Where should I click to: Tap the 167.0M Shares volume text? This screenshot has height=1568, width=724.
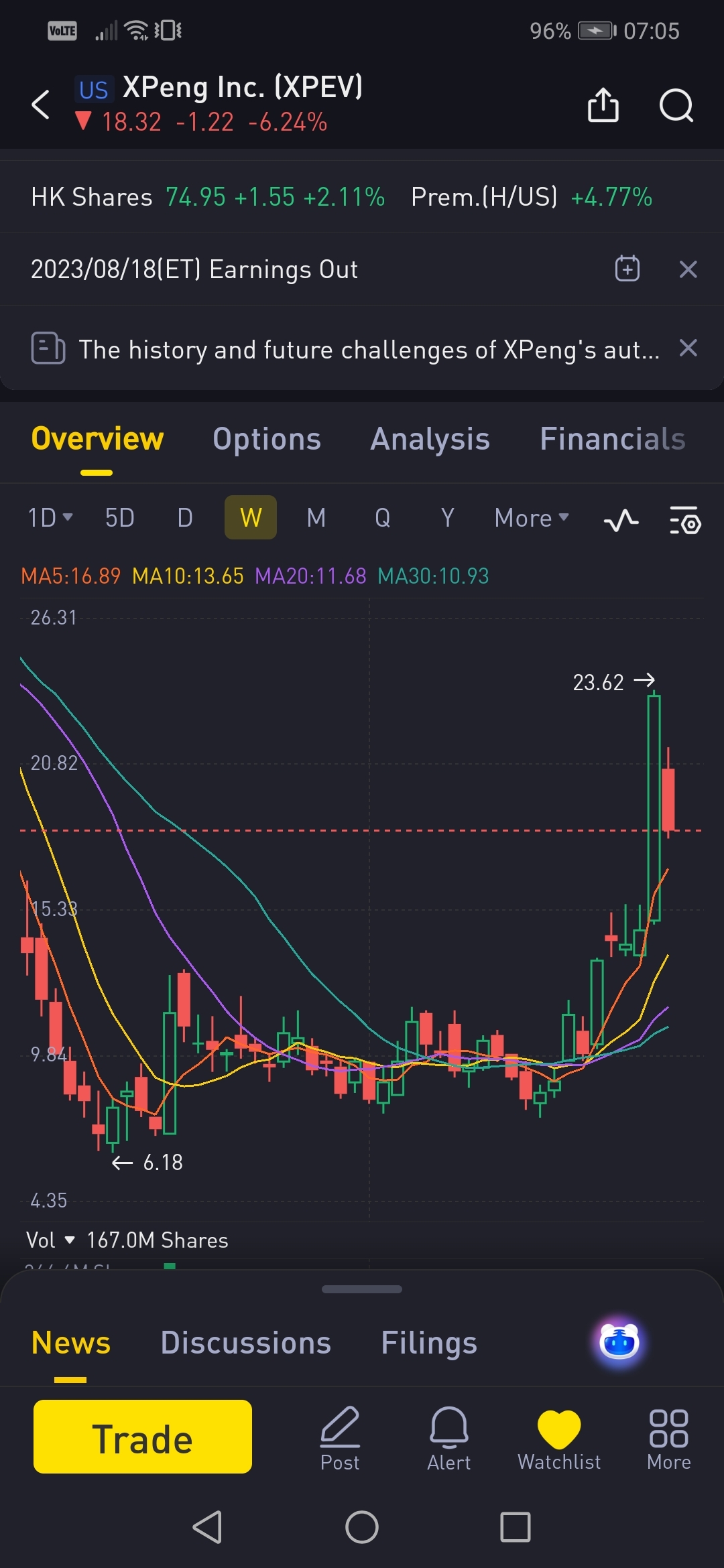tap(158, 1240)
